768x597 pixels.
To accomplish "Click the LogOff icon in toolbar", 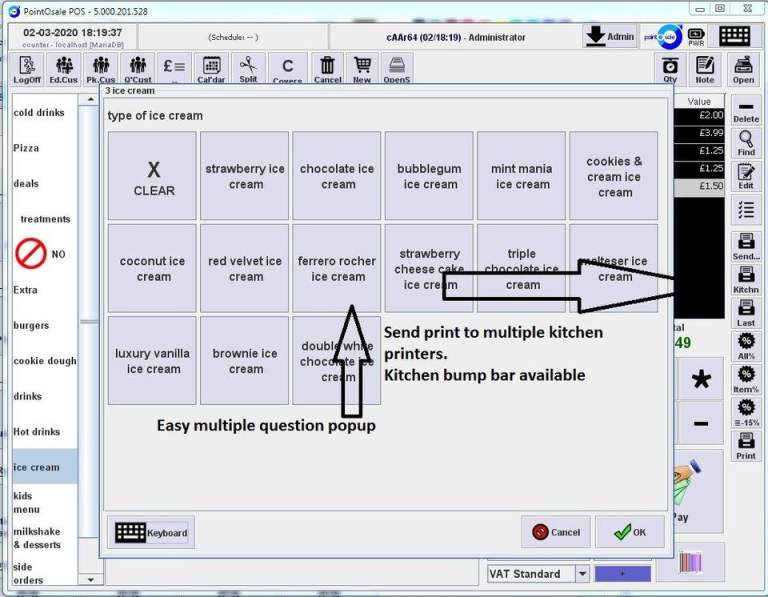I will 28,69.
